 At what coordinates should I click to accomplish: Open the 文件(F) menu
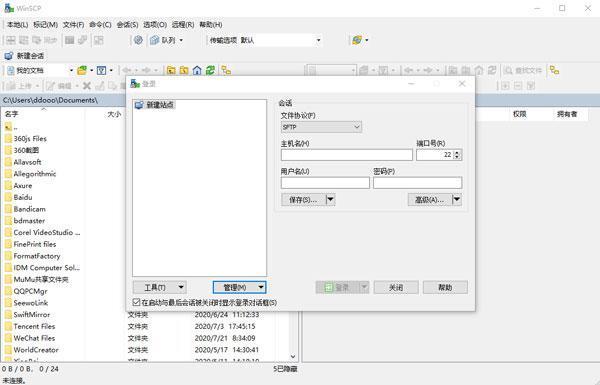pyautogui.click(x=73, y=25)
